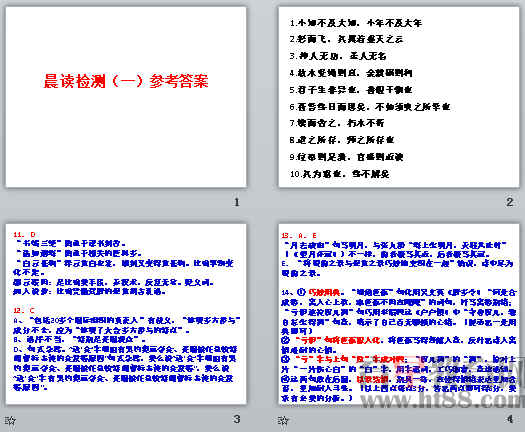
Task: Click the red '11. D' heading on slide 3
Action: coord(24,234)
